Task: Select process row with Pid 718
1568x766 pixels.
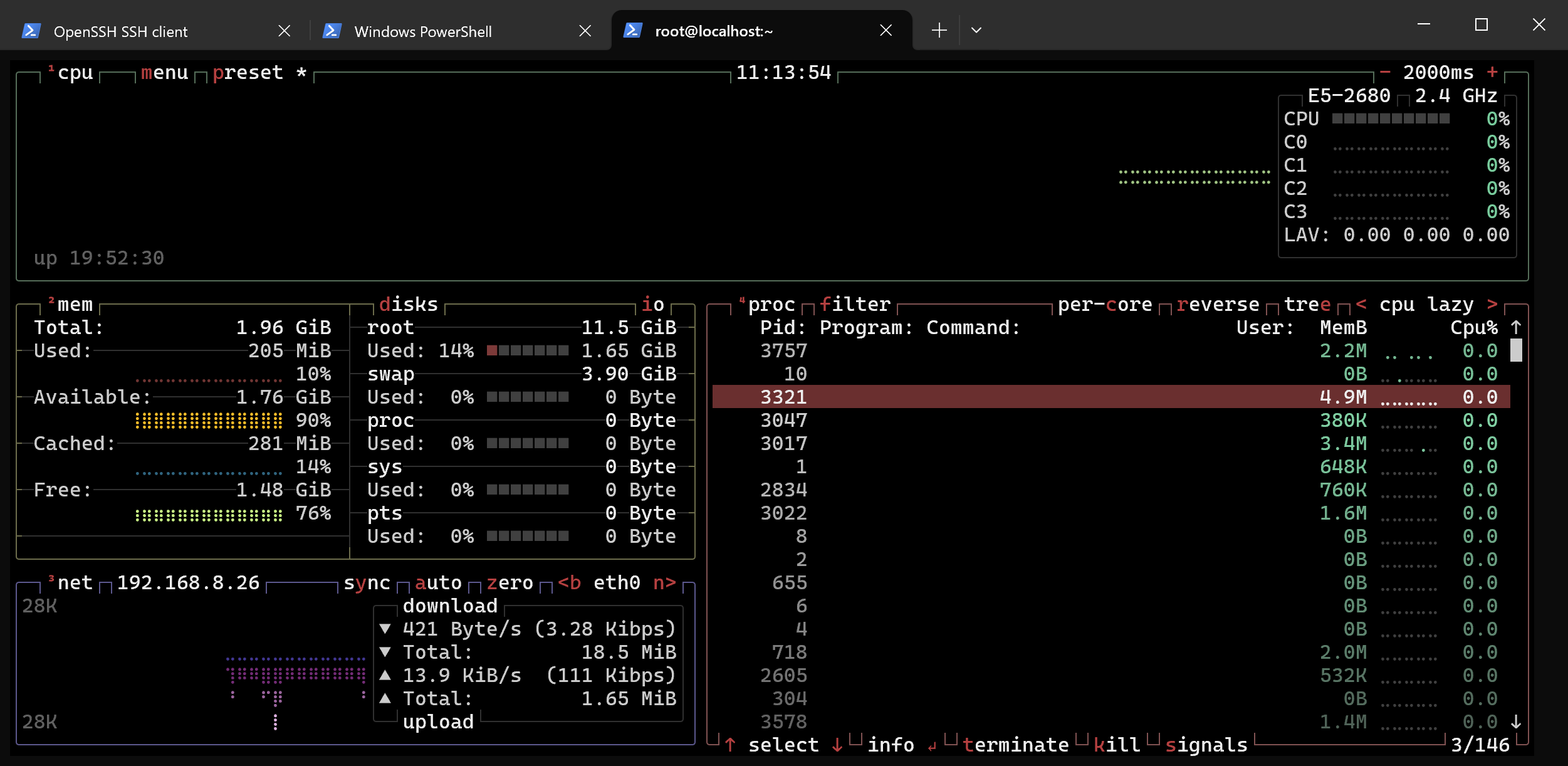Action: pos(1111,653)
